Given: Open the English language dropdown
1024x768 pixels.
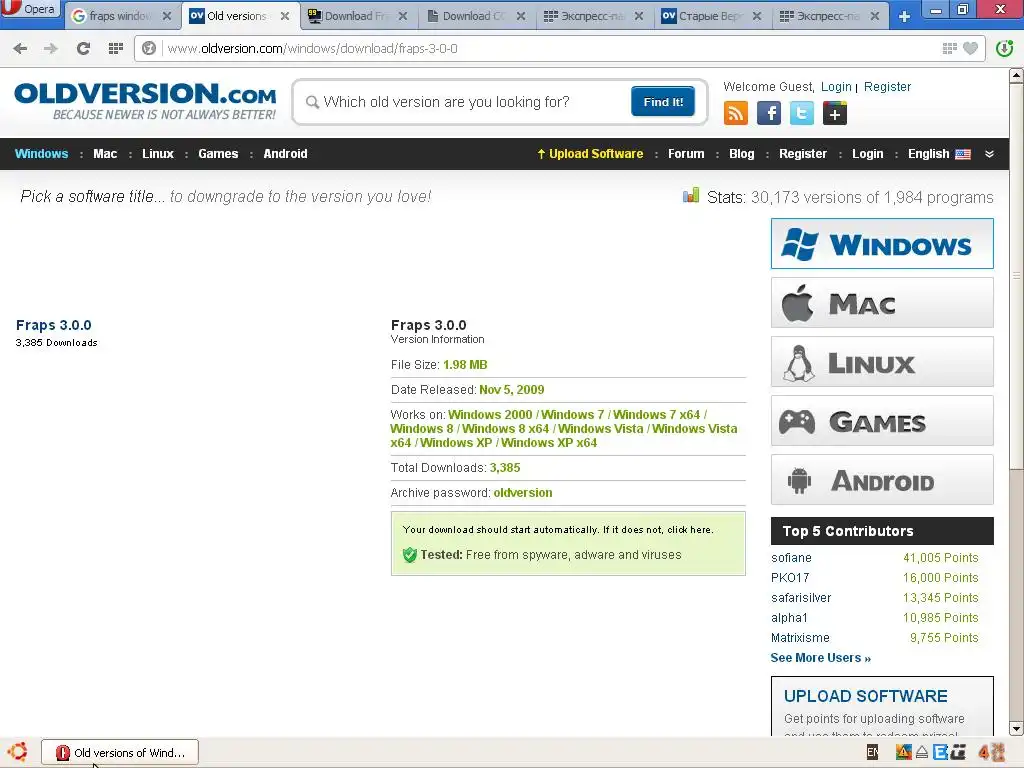Looking at the screenshot, I should pos(939,154).
